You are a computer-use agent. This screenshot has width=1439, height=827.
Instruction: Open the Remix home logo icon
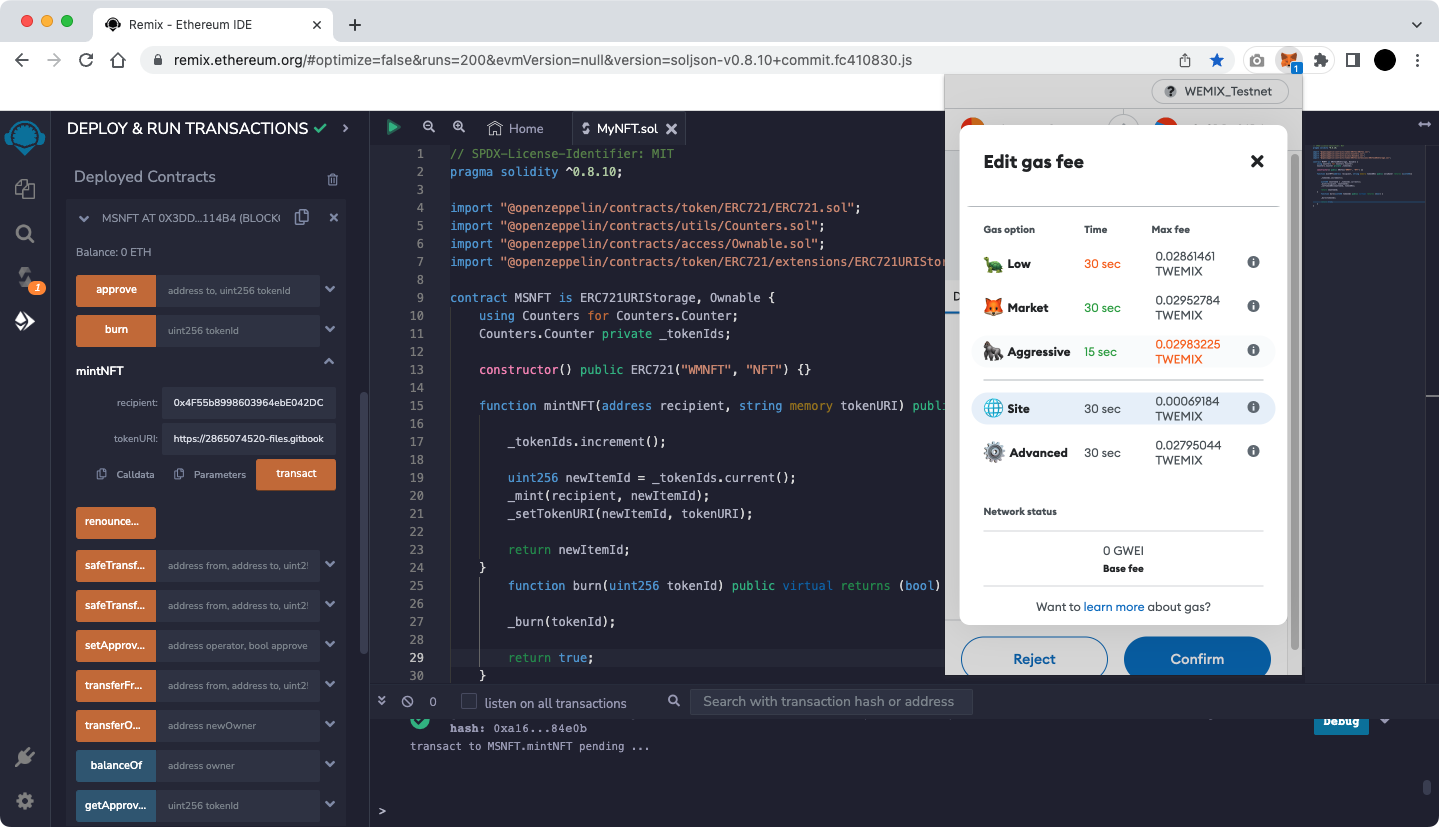(25, 136)
